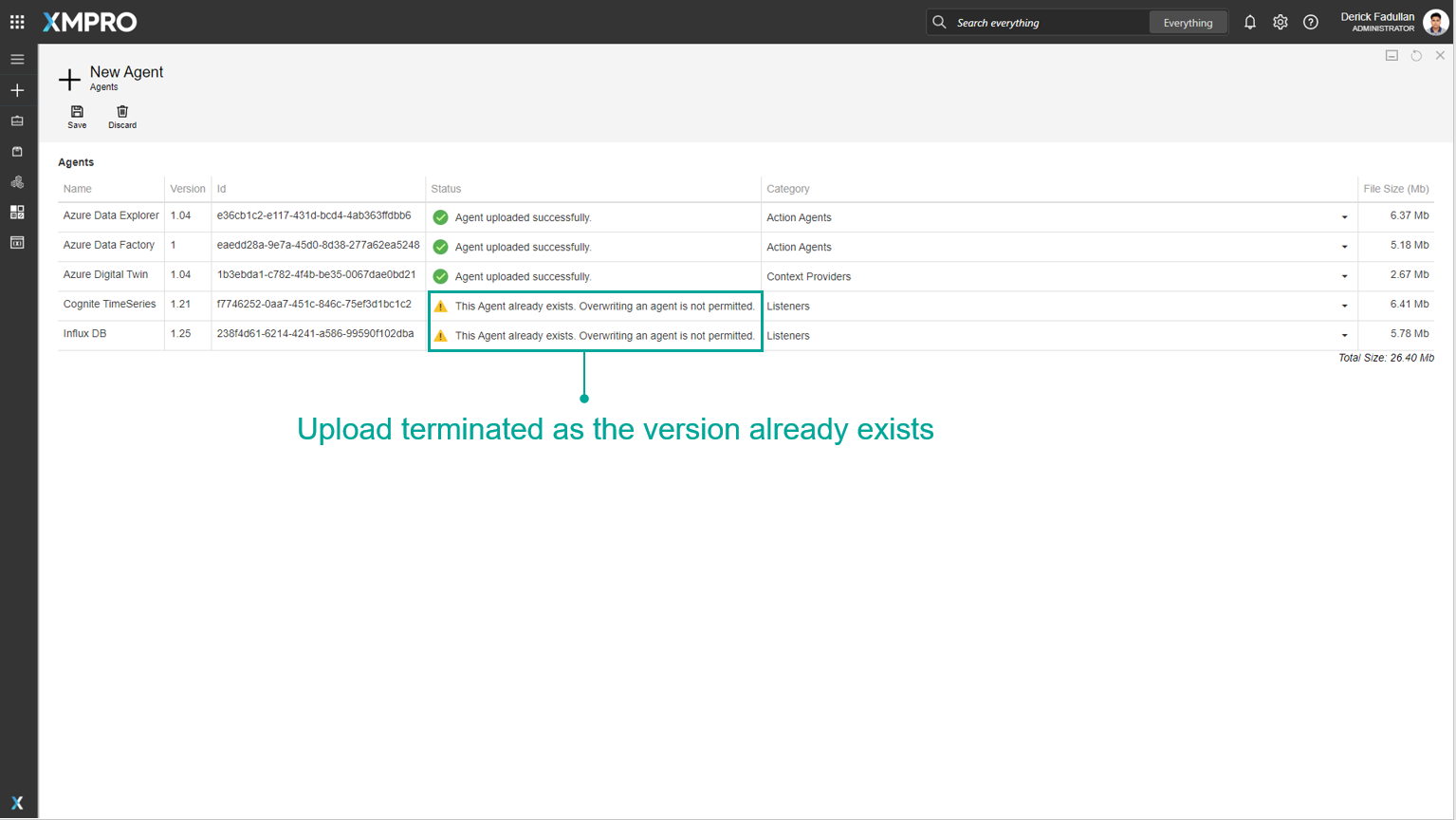Open the help question mark icon
Image resolution: width=1456 pixels, height=820 pixels.
(x=1310, y=22)
